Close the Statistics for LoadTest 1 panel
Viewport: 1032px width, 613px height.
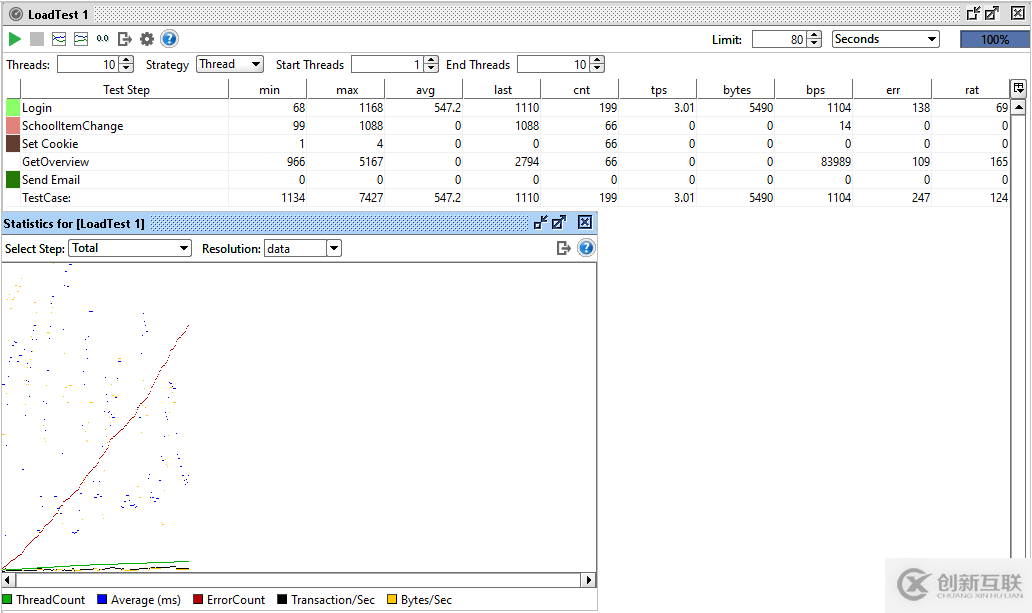tap(584, 223)
